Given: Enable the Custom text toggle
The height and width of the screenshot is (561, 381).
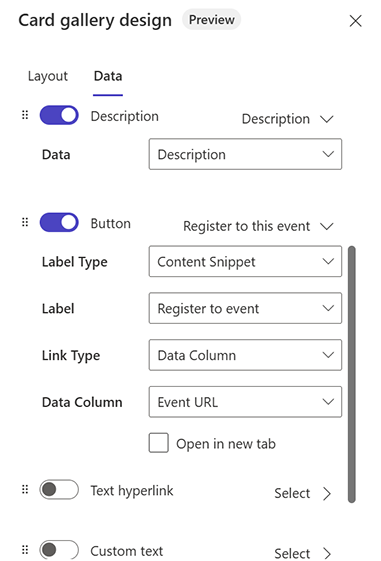Looking at the screenshot, I should click(x=59, y=550).
